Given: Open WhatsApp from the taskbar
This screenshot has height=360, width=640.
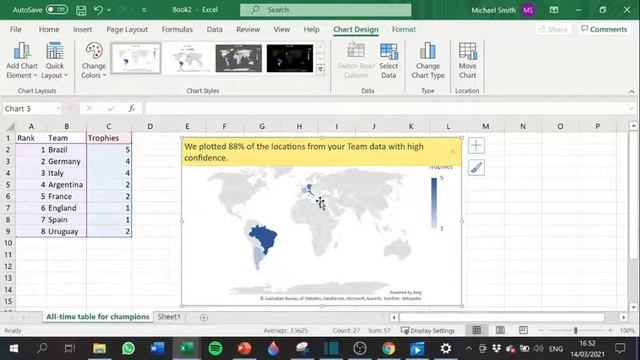Looking at the screenshot, I should coord(128,349).
